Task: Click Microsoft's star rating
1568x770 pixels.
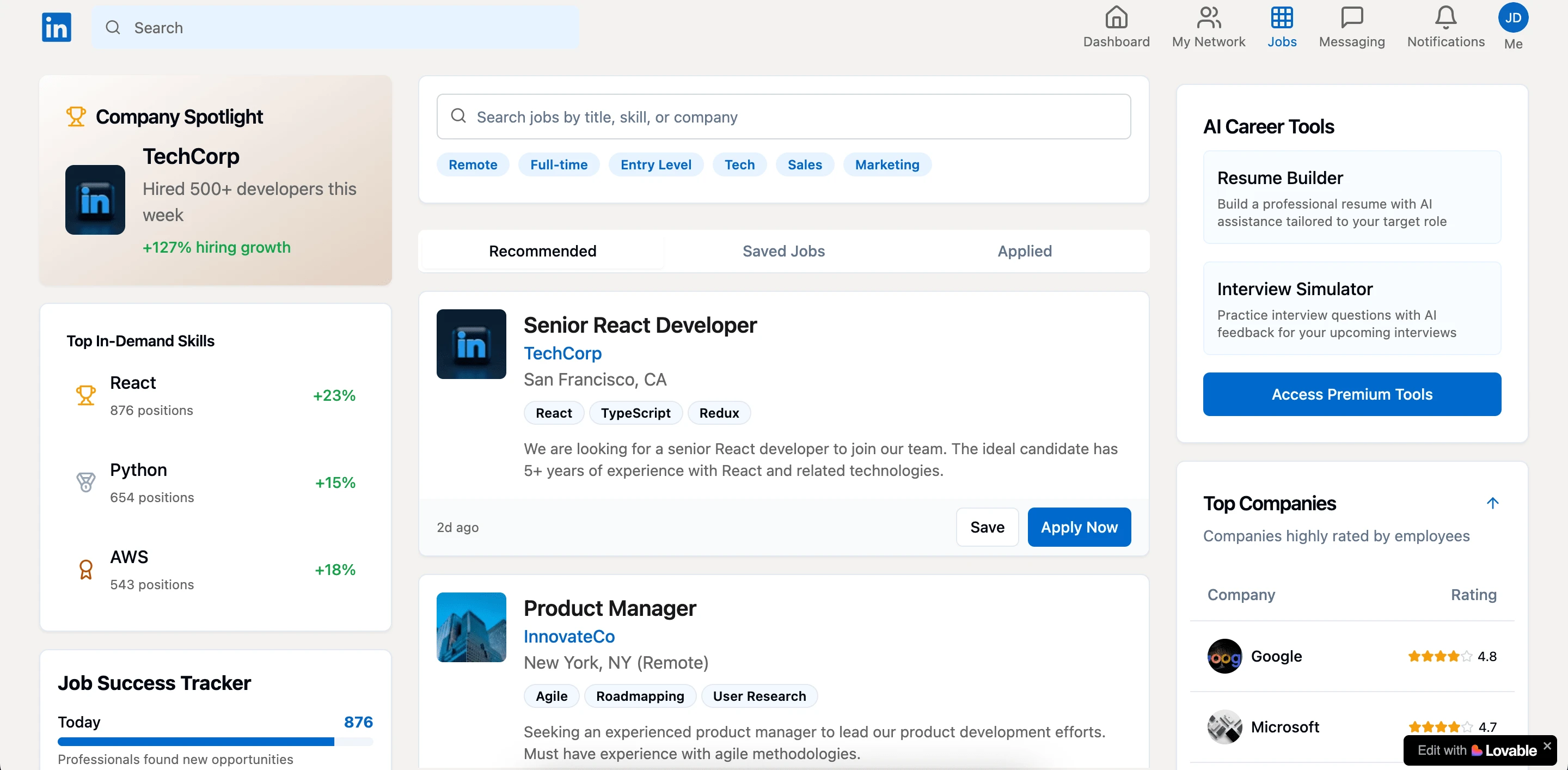Action: point(1440,727)
